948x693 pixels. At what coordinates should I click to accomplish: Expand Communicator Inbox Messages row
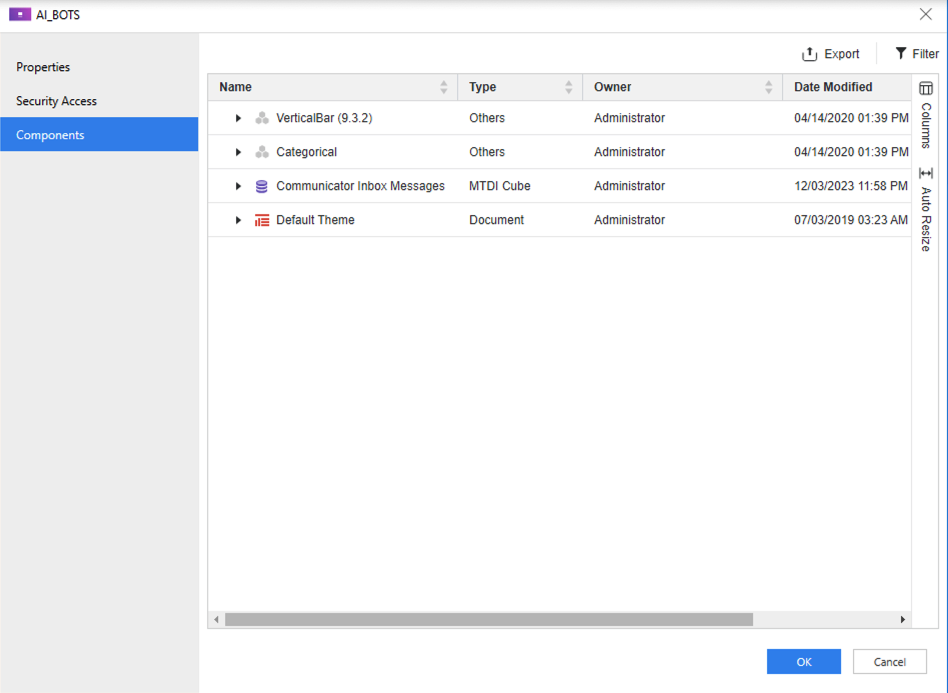pos(238,186)
